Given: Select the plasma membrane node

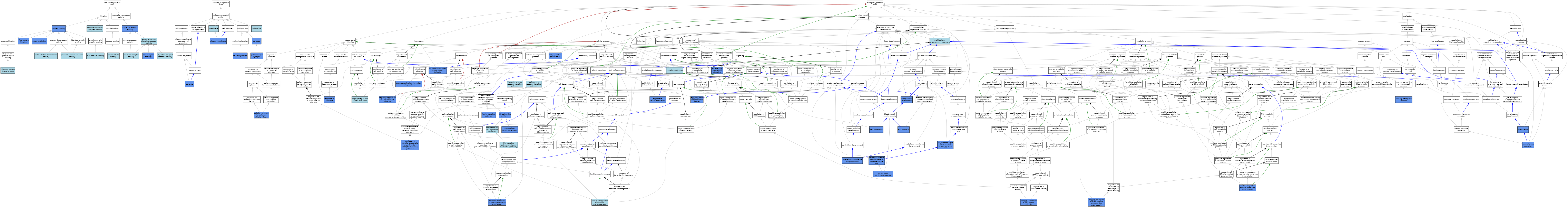Looking at the screenshot, I should pyautogui.click(x=218, y=41).
